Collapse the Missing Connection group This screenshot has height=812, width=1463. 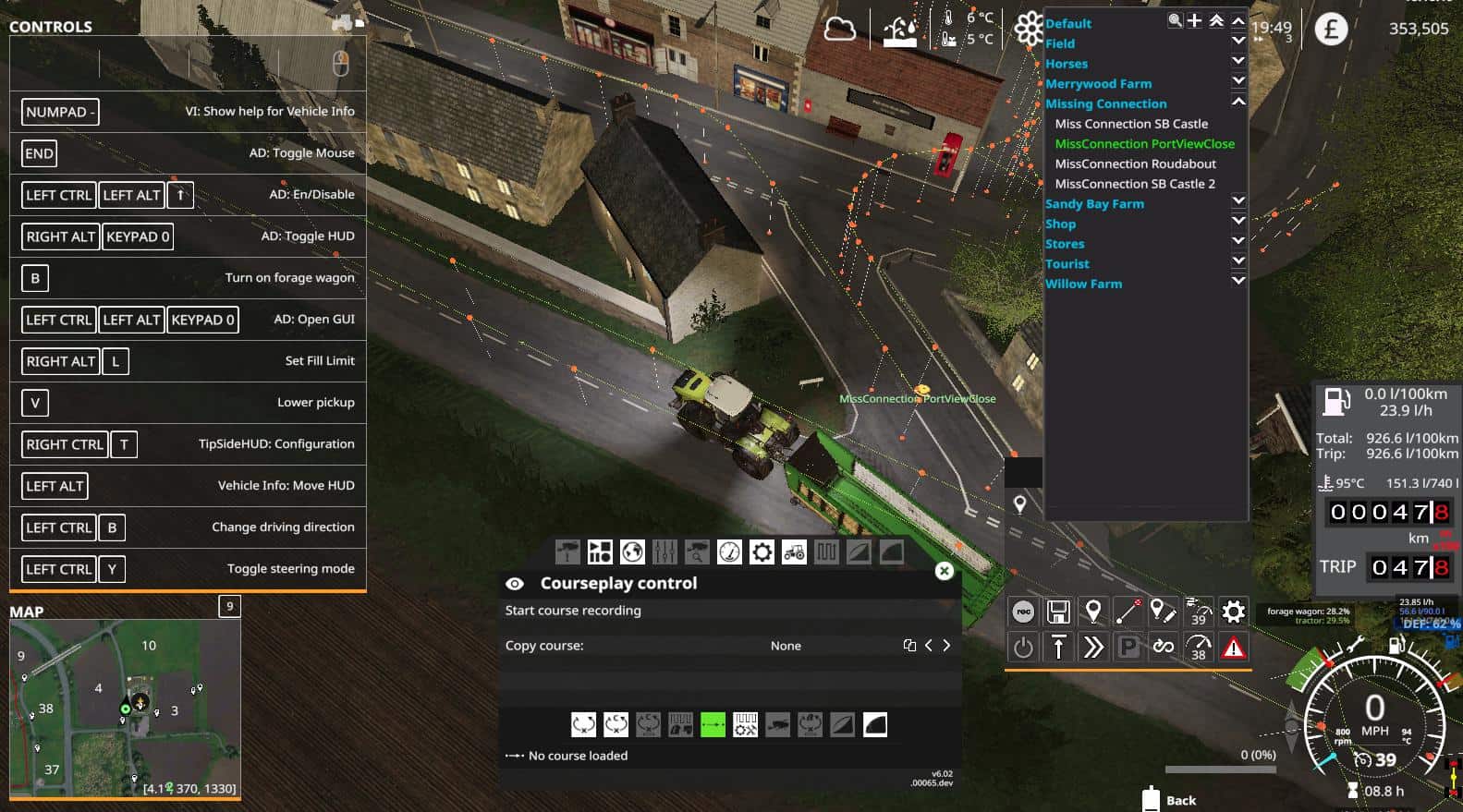point(1238,101)
